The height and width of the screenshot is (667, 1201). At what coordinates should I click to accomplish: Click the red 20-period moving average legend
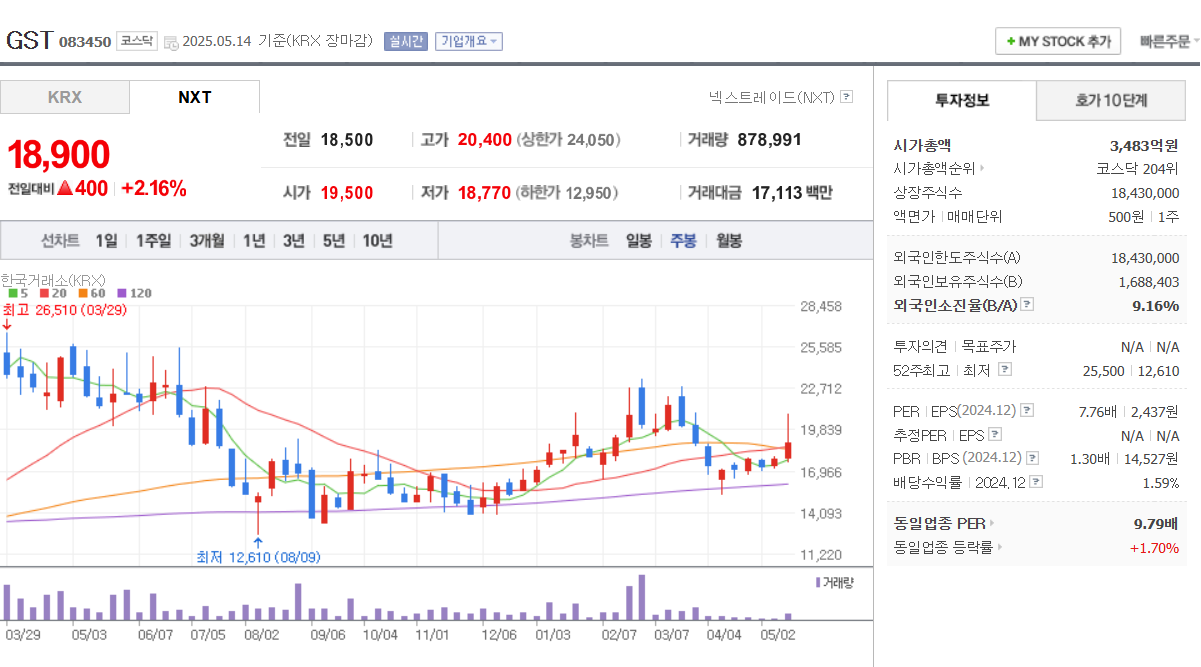point(53,293)
